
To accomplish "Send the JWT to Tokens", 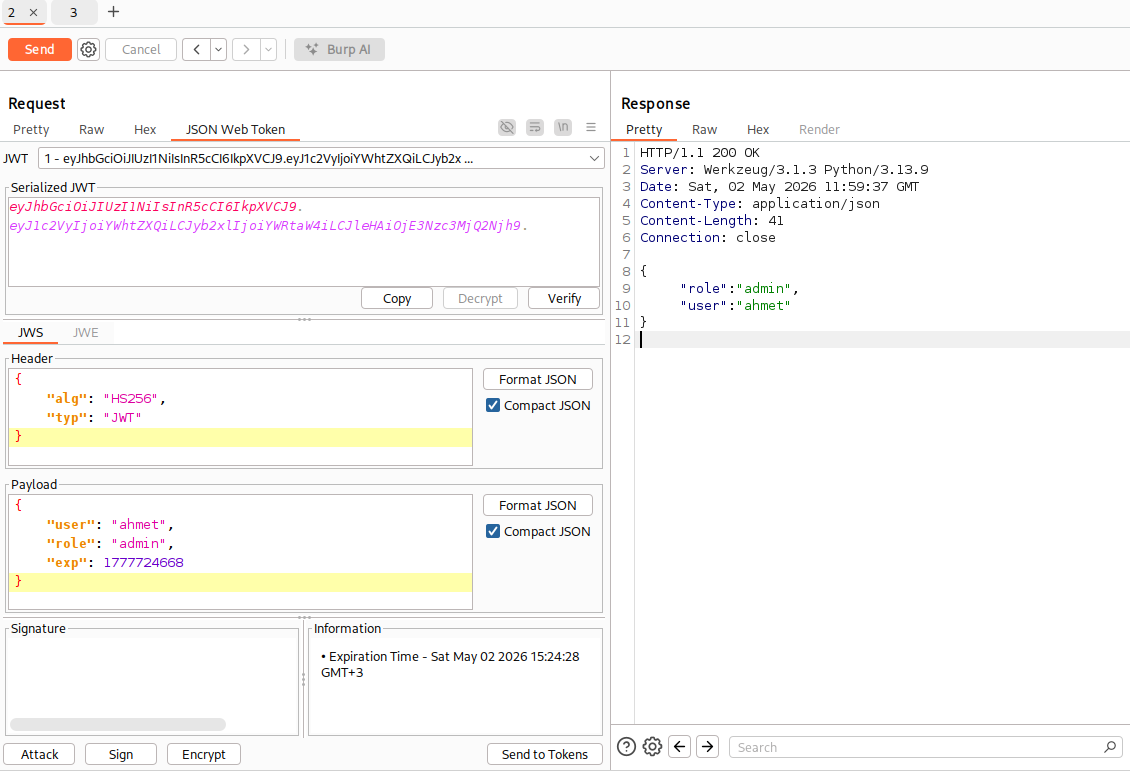I will coord(545,754).
